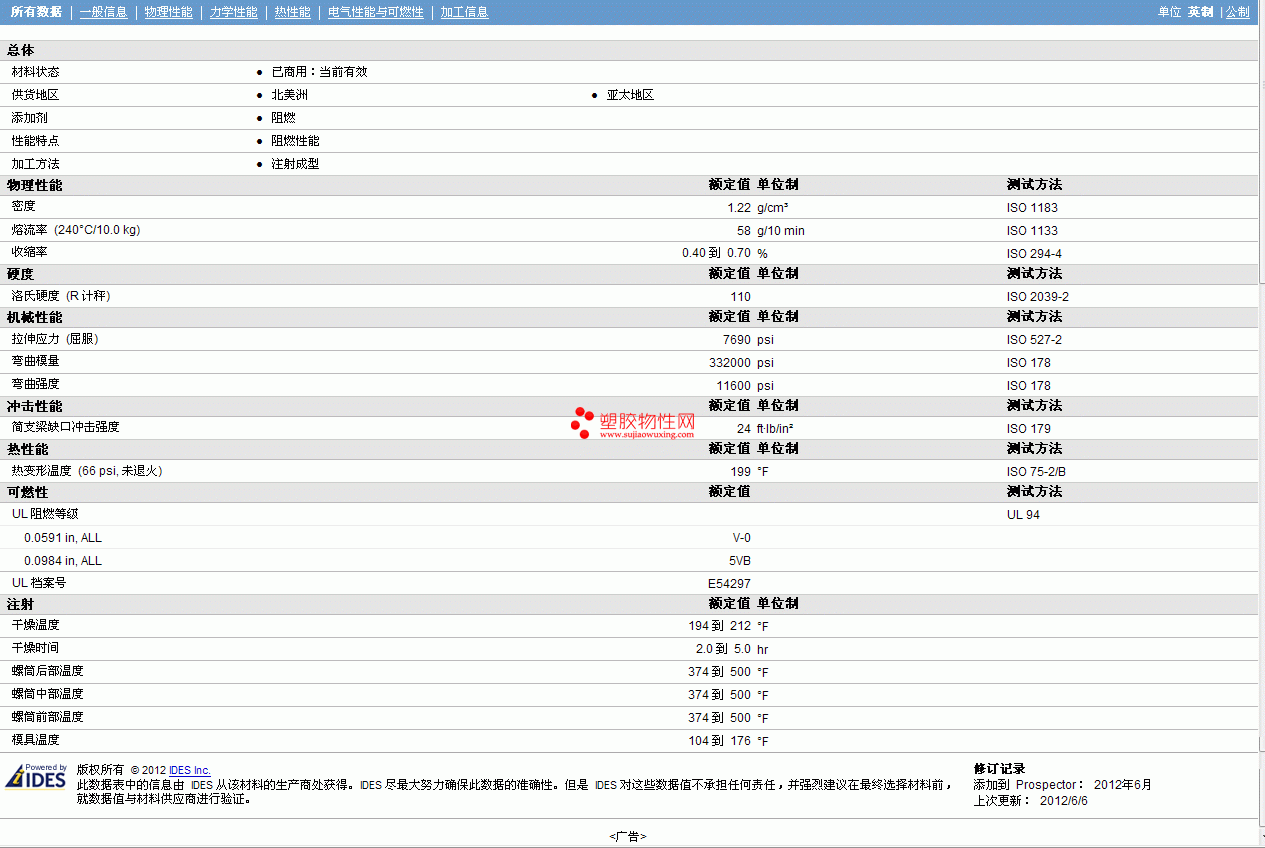Click the ISO 75-2/B test method
This screenshot has height=848, width=1265.
(1036, 472)
